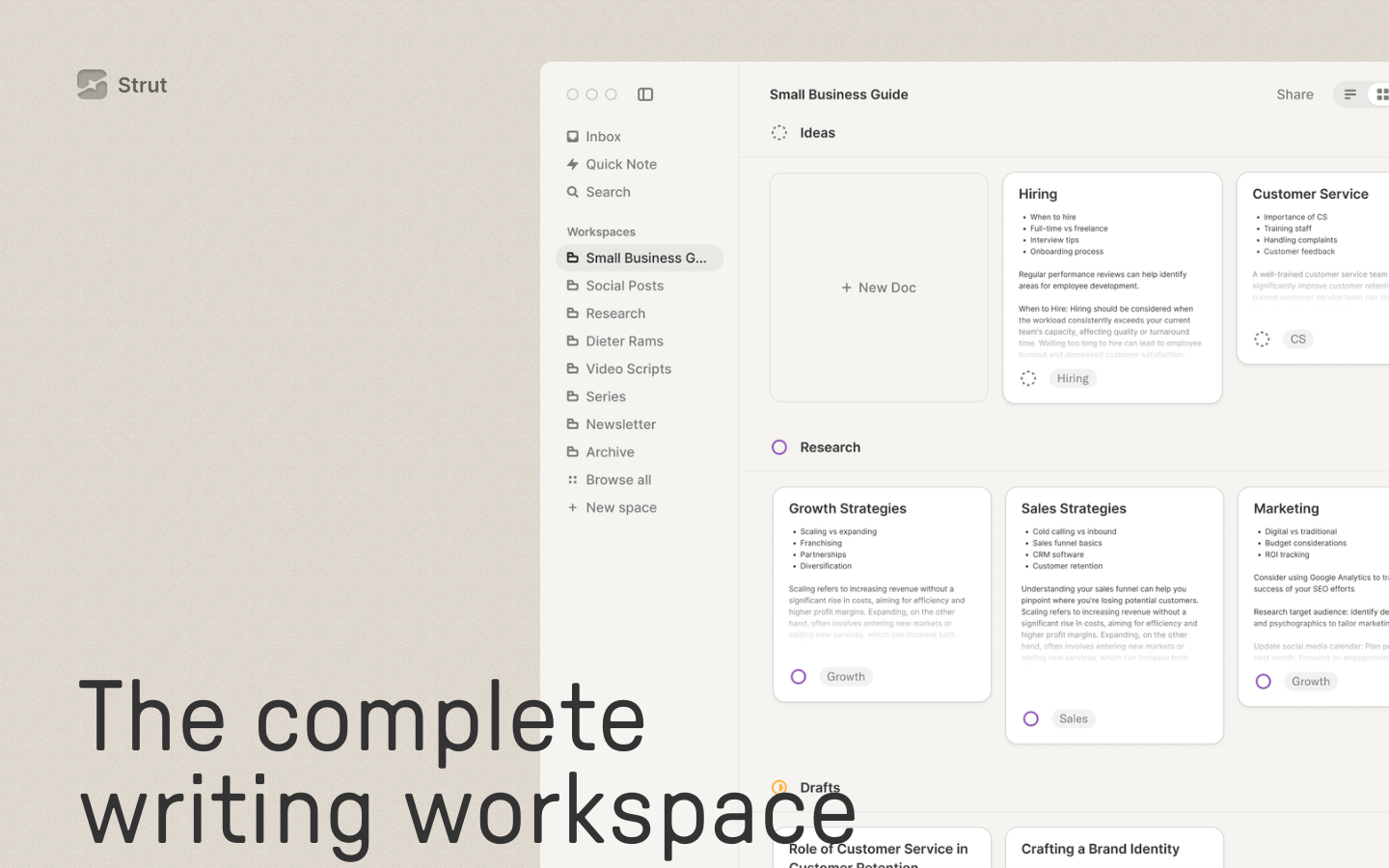This screenshot has height=868, width=1389.
Task: Open the Dieter Rams workspace
Action: [624, 341]
